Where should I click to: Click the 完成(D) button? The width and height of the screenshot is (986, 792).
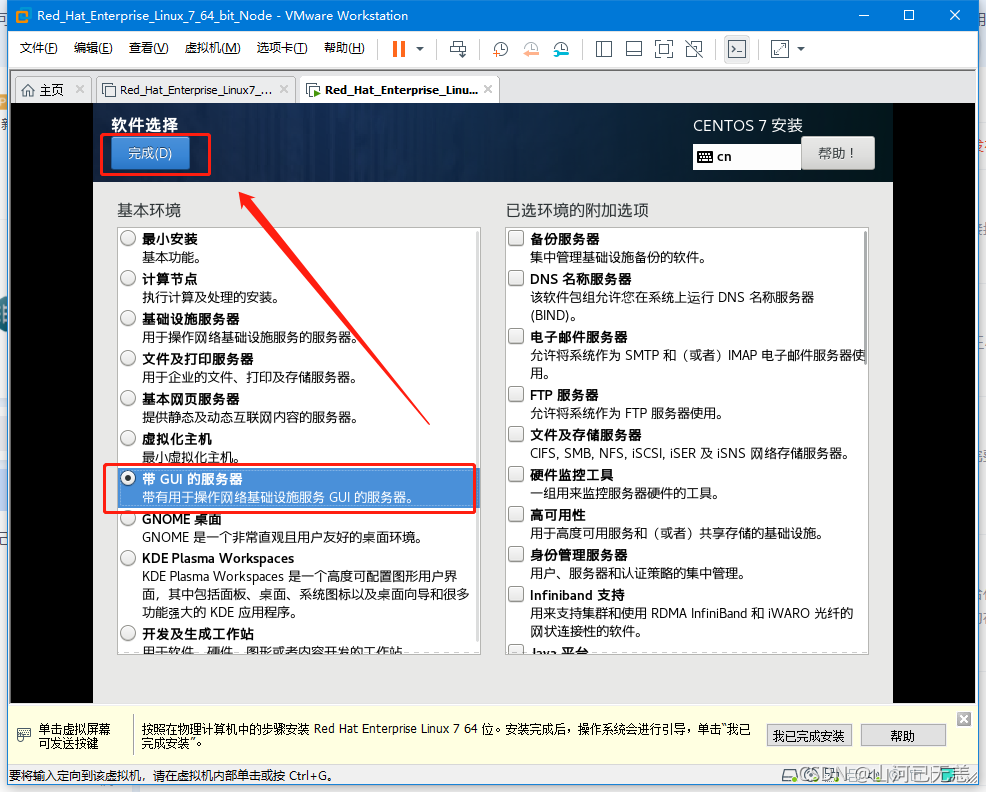point(150,153)
